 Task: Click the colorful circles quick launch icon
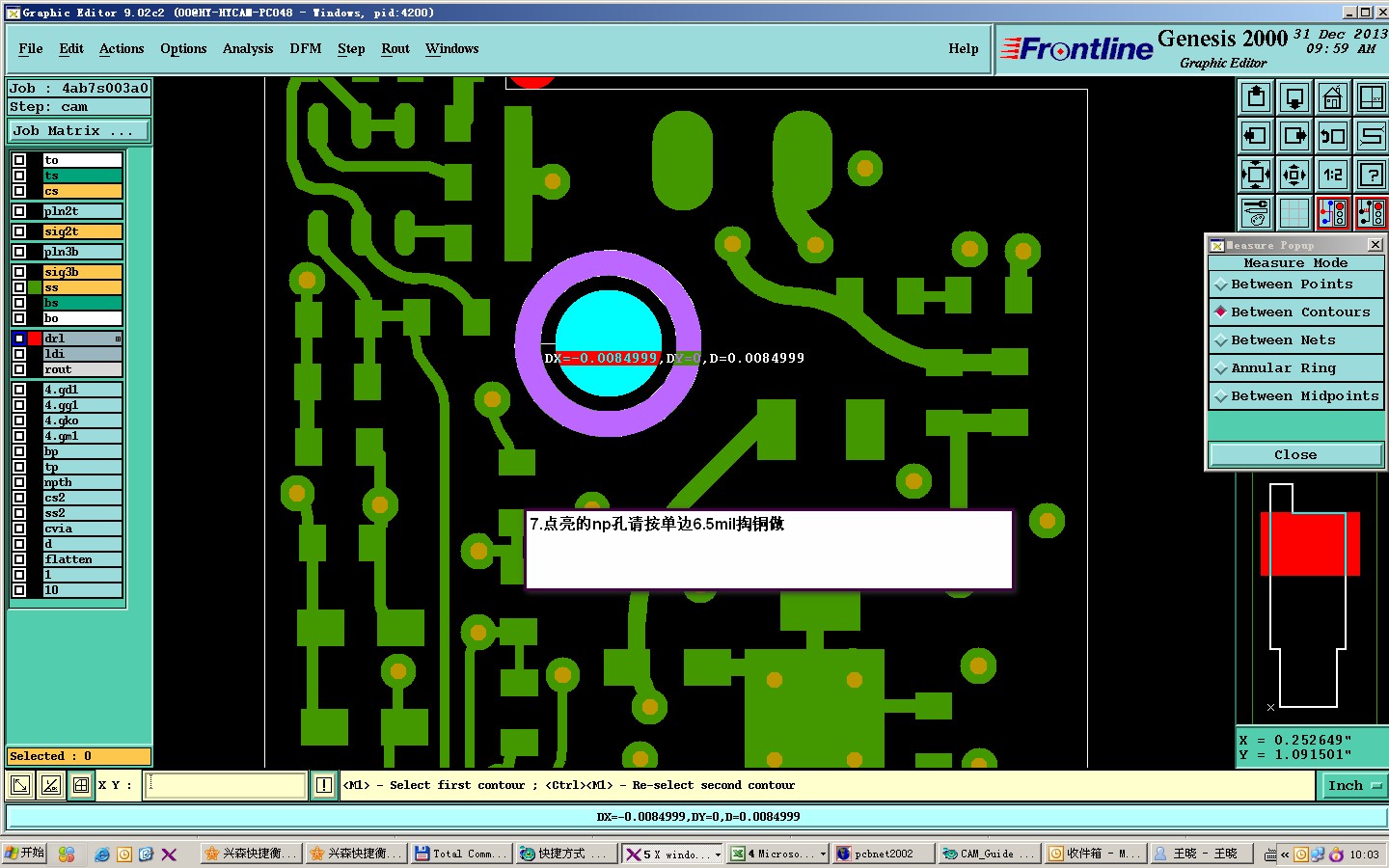pos(67,854)
